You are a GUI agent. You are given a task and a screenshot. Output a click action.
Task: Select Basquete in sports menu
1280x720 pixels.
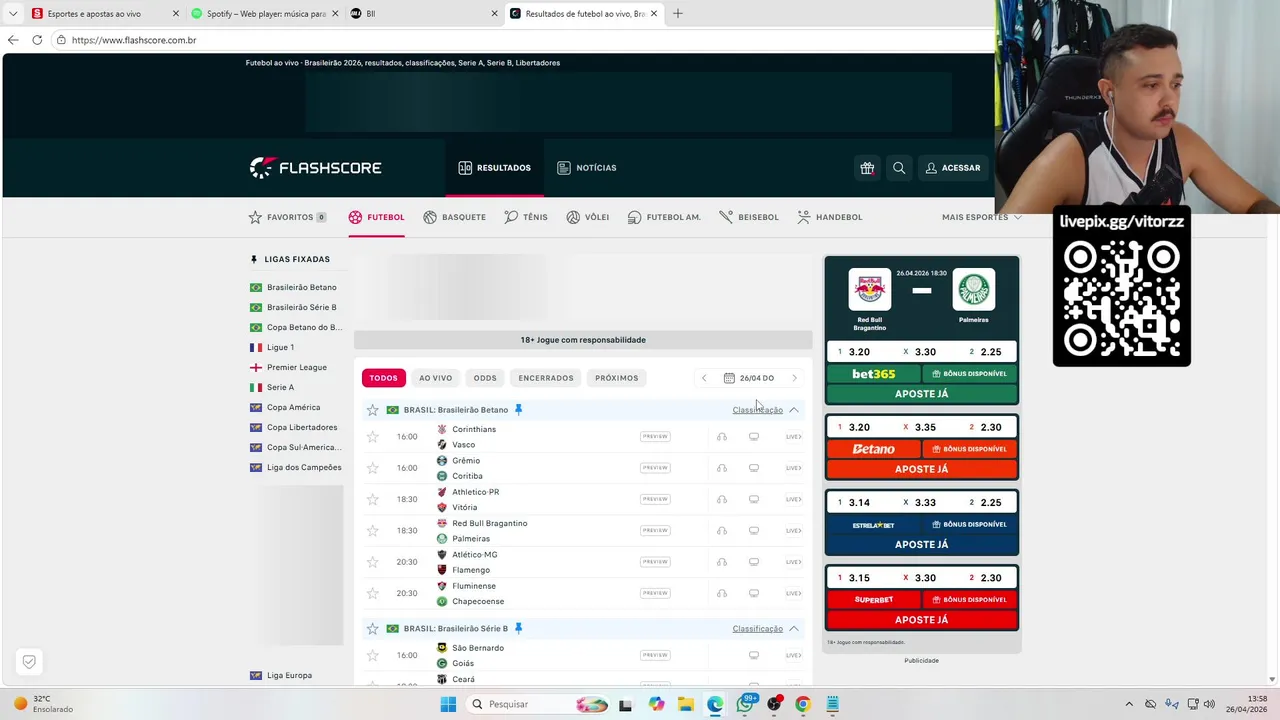[455, 217]
